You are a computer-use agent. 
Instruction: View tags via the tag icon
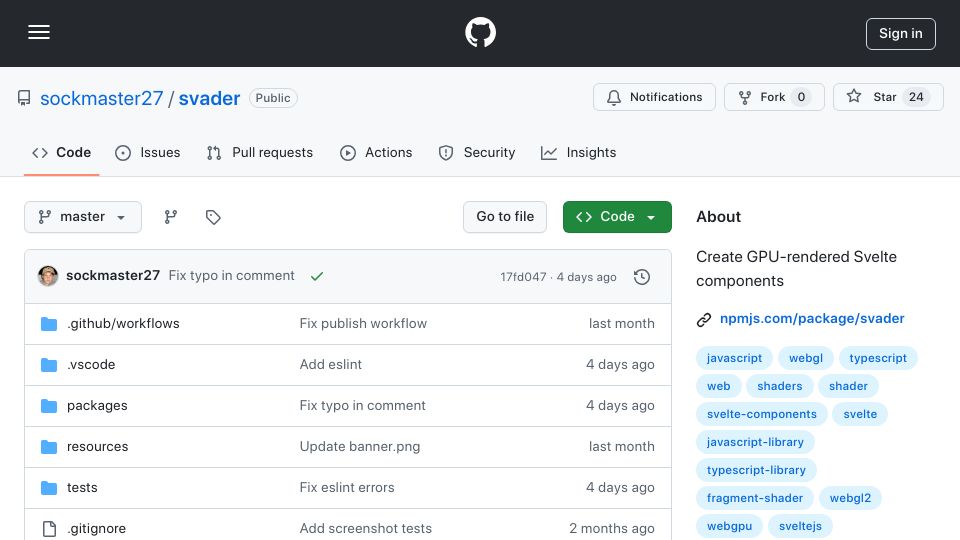[213, 217]
